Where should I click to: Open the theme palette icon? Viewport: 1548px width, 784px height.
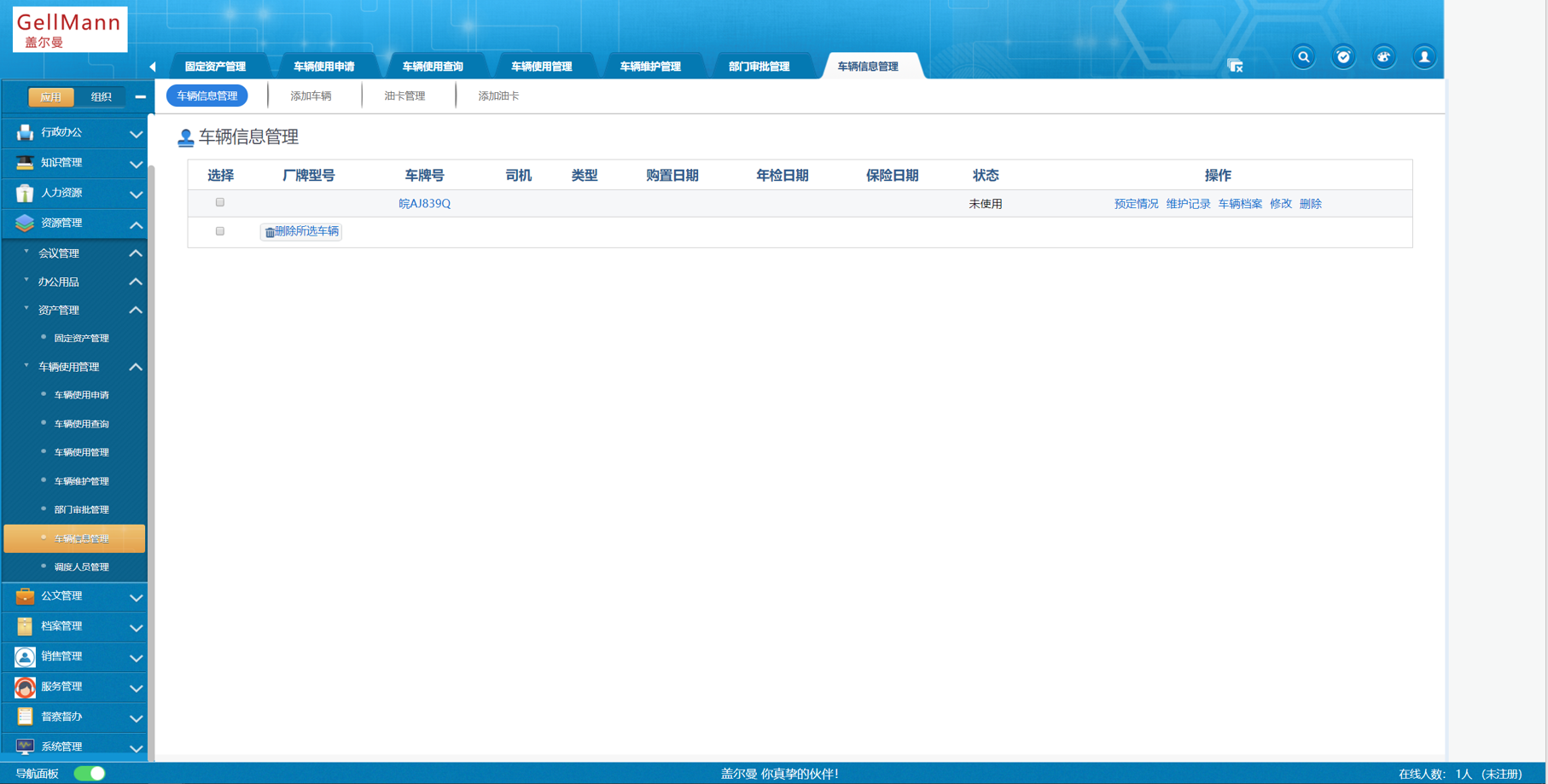point(1383,57)
